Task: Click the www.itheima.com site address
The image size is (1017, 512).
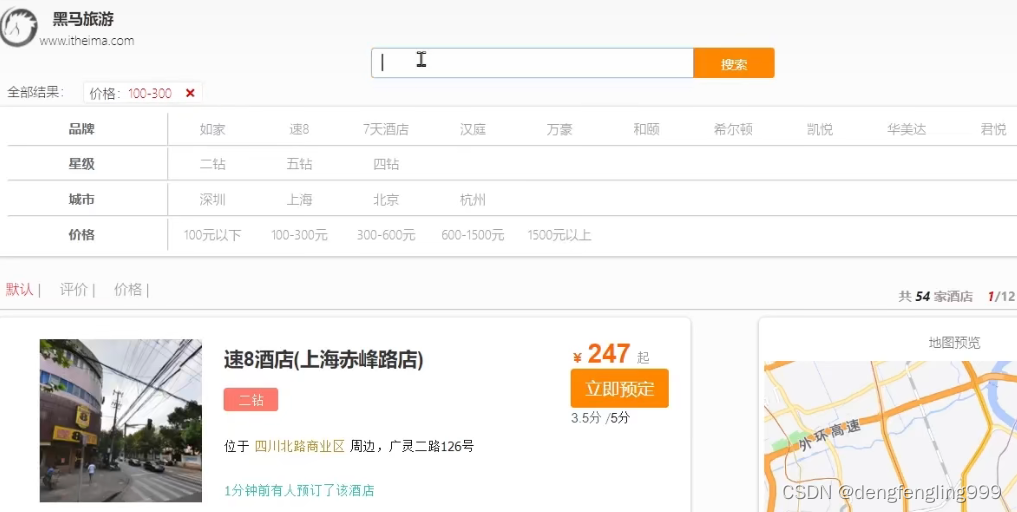Action: 87,41
